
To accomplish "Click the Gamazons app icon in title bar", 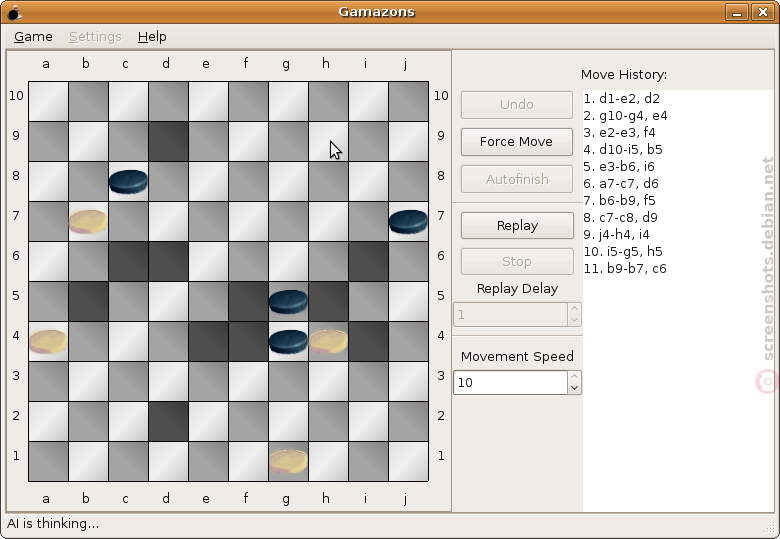I will point(15,12).
